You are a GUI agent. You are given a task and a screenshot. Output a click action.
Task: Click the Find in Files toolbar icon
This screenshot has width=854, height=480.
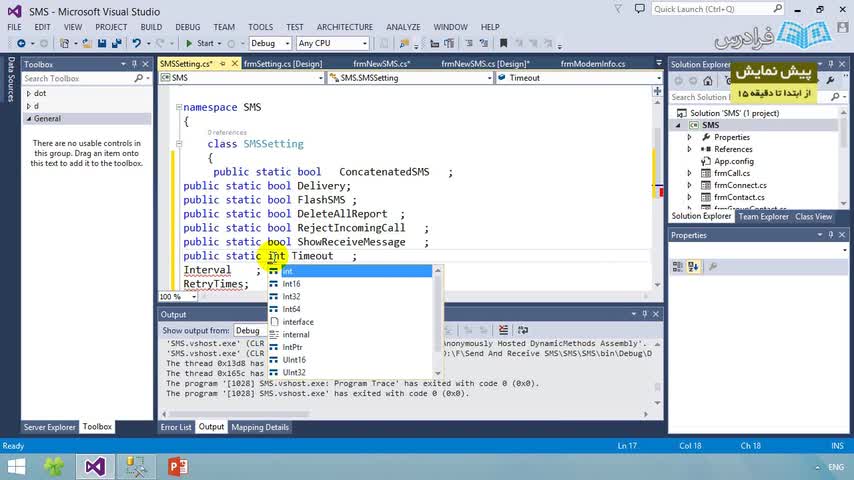(x=404, y=43)
